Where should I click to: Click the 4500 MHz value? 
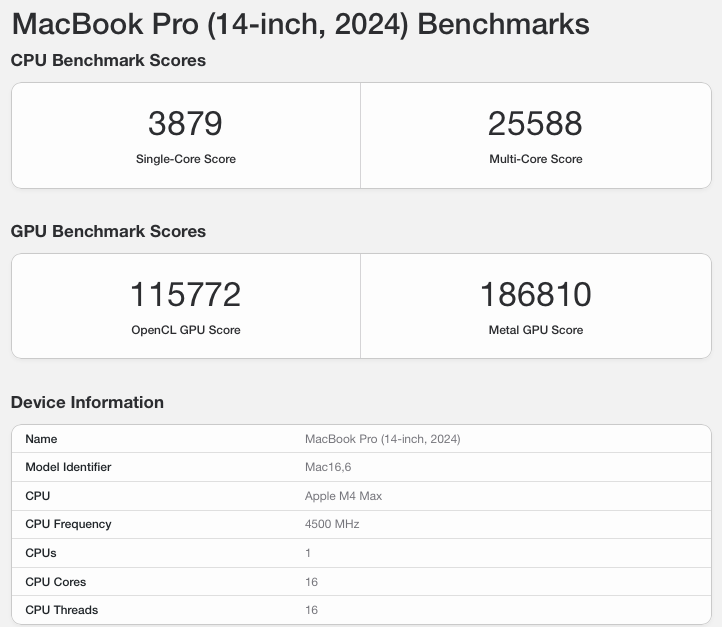tap(332, 524)
